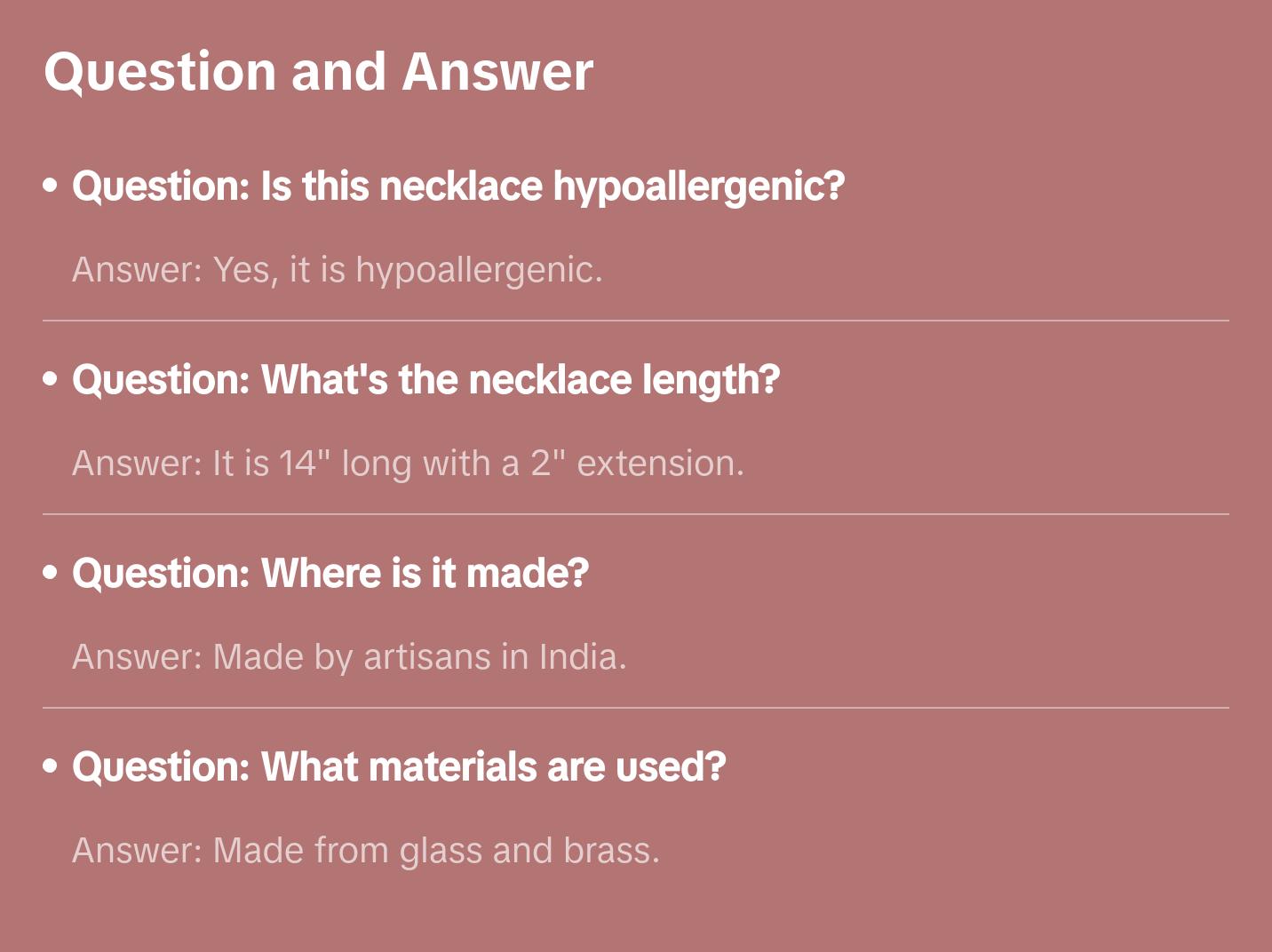Click the bullet beside the necklace length question

click(51, 379)
